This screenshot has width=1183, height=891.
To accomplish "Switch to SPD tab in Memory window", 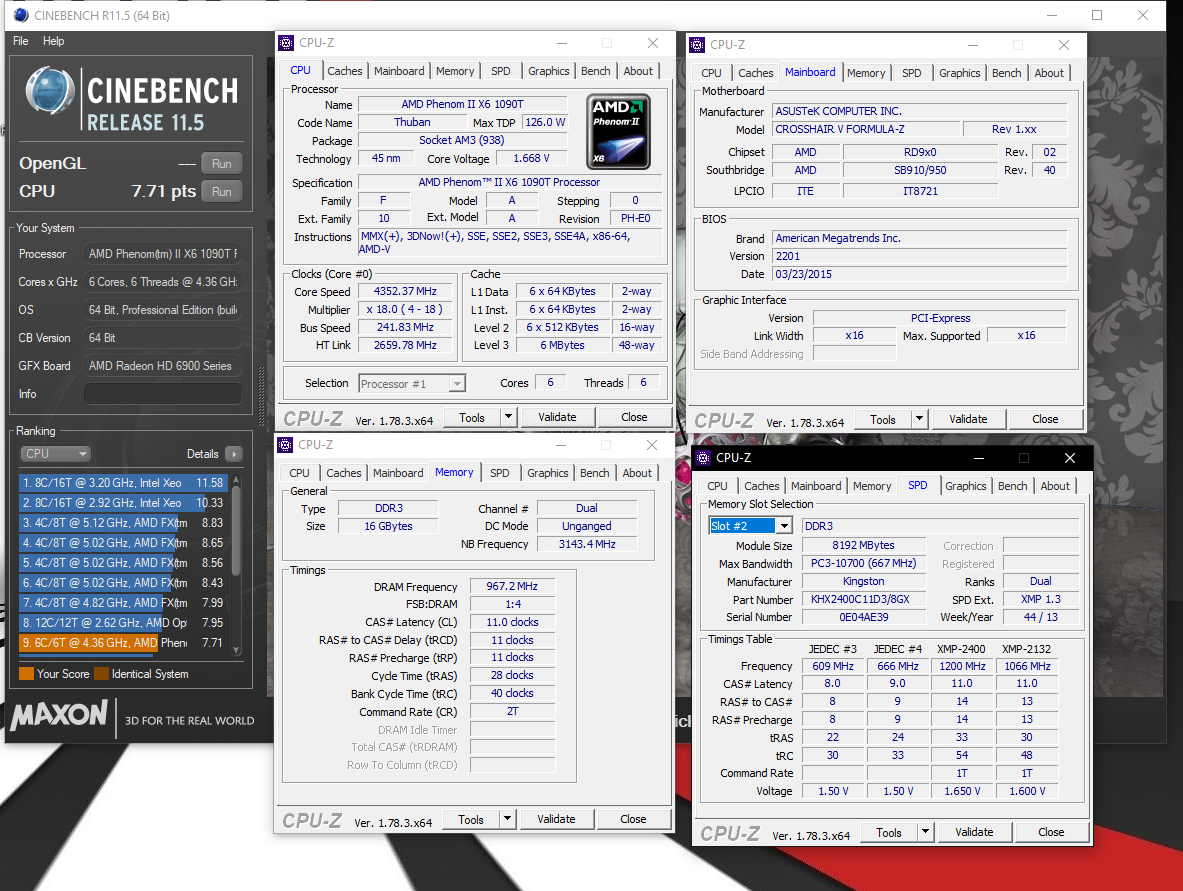I will (x=499, y=473).
